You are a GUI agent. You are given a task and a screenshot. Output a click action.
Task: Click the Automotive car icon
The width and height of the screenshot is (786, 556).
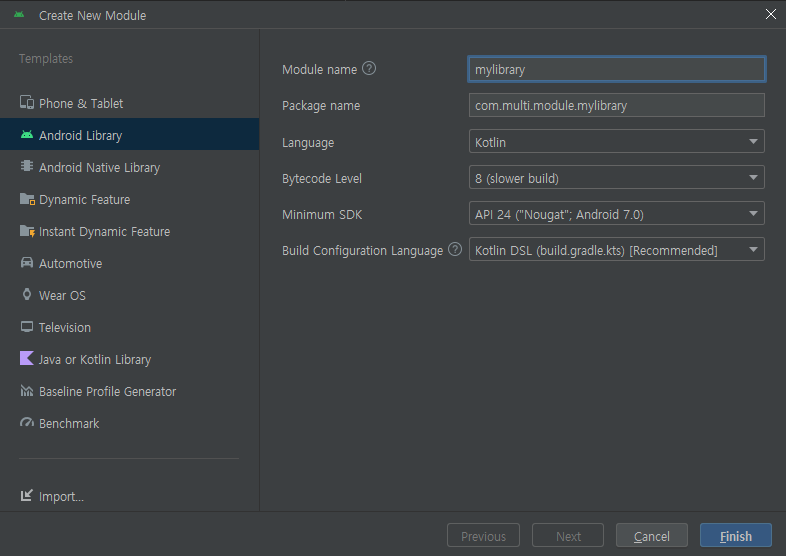coord(27,263)
